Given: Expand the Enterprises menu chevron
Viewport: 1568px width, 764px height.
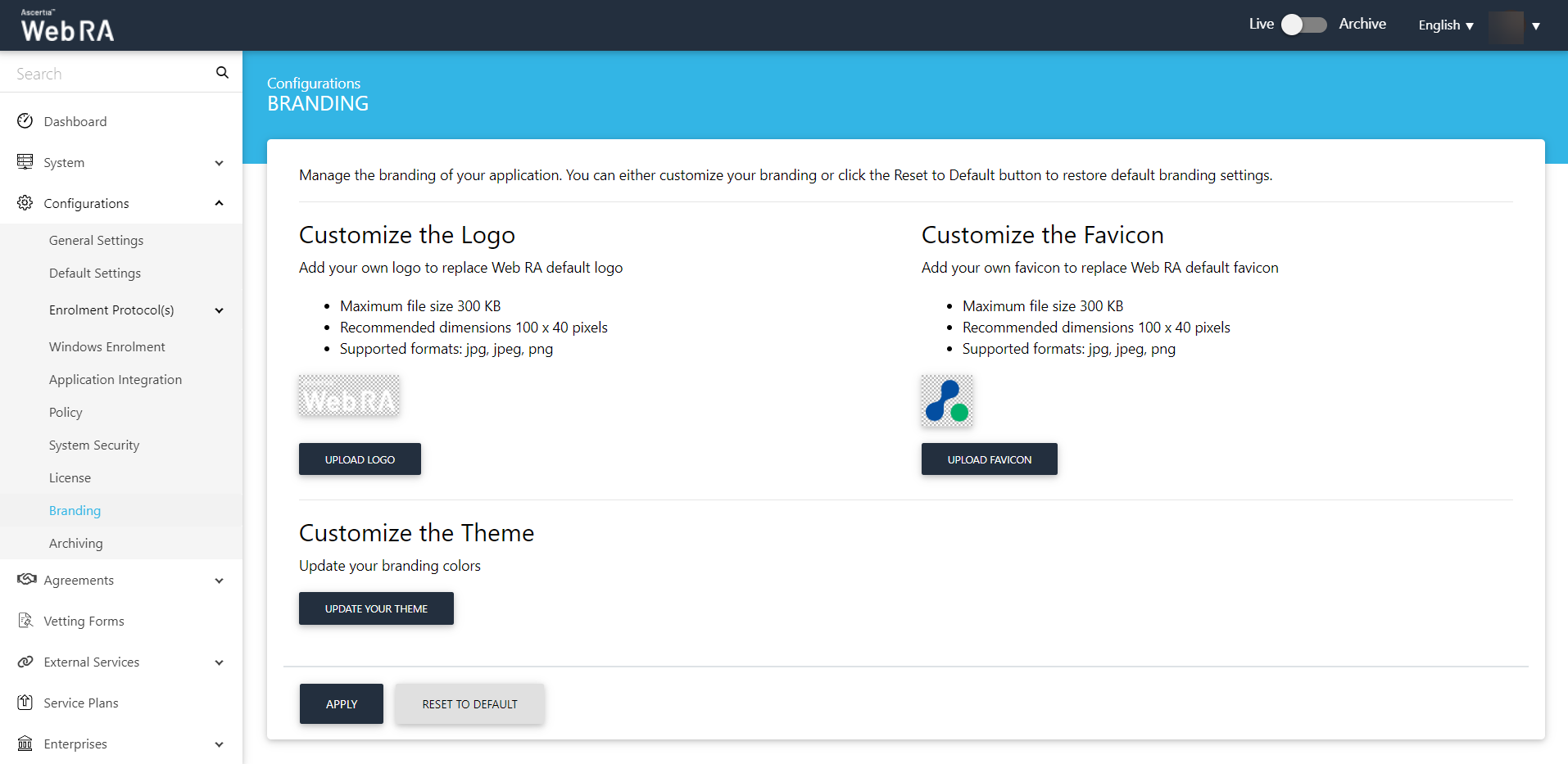Looking at the screenshot, I should (219, 744).
